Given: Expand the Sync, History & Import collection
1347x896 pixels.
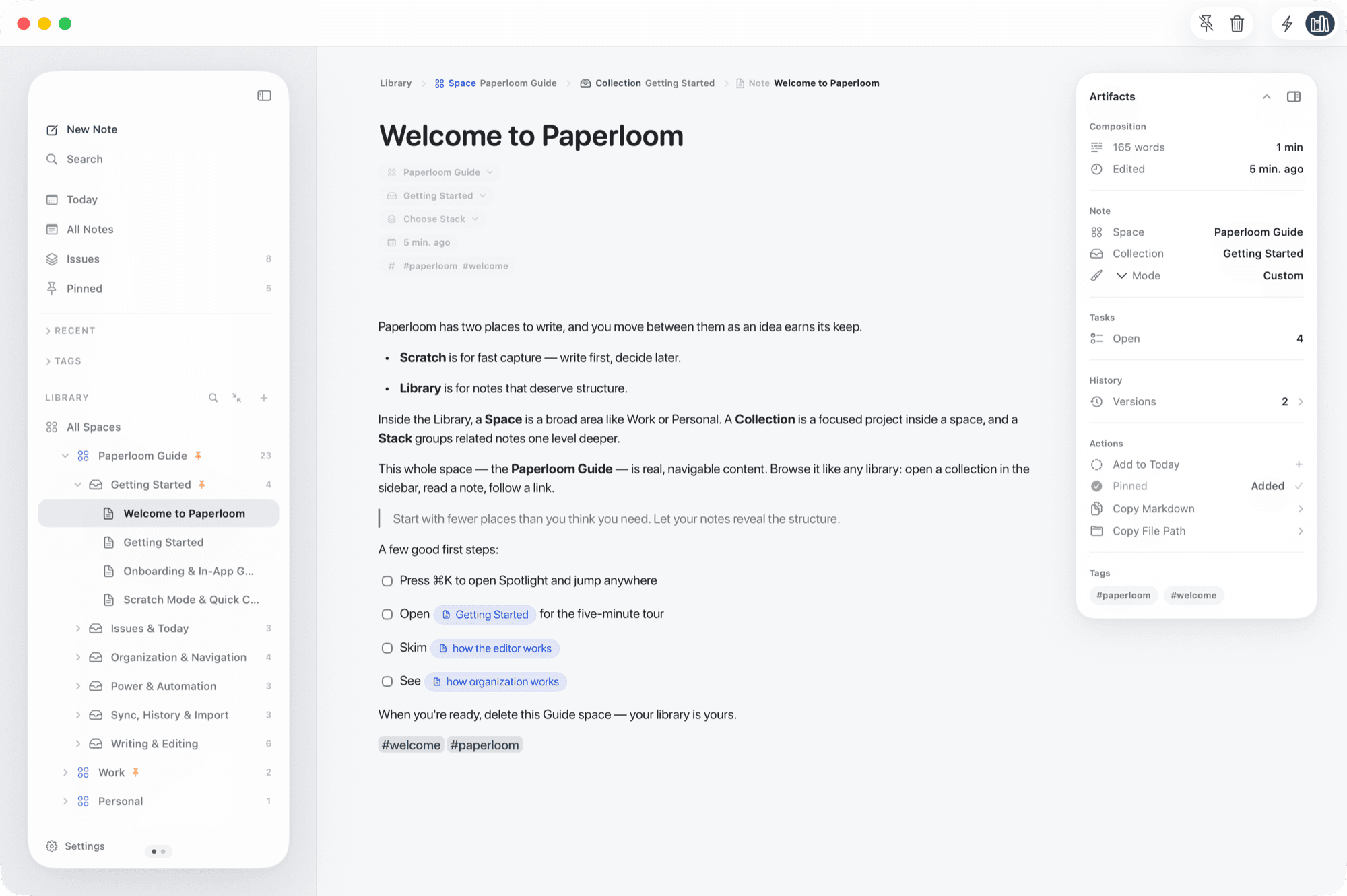Looking at the screenshot, I should click(78, 715).
